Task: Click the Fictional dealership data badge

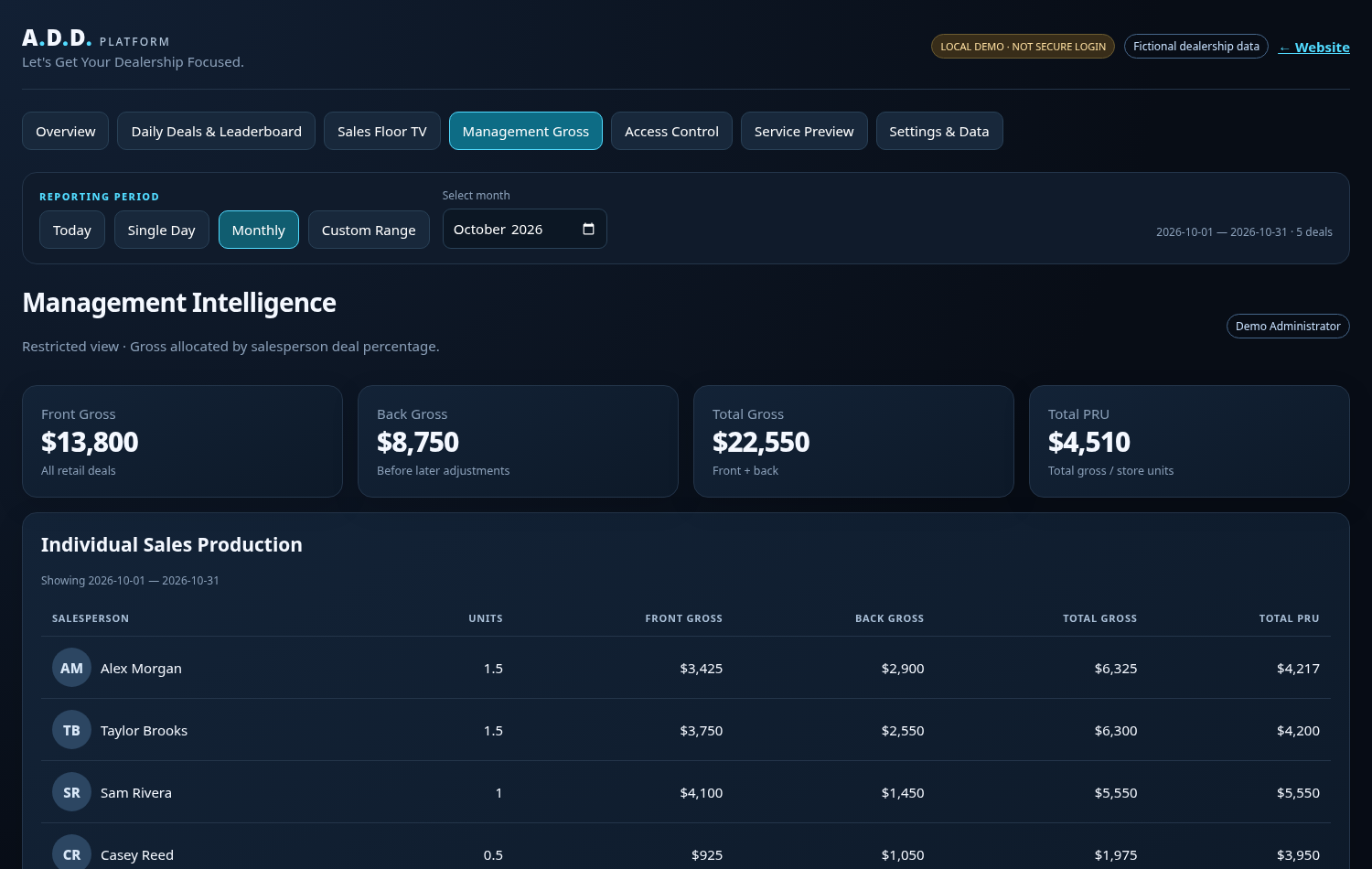Action: (x=1196, y=47)
